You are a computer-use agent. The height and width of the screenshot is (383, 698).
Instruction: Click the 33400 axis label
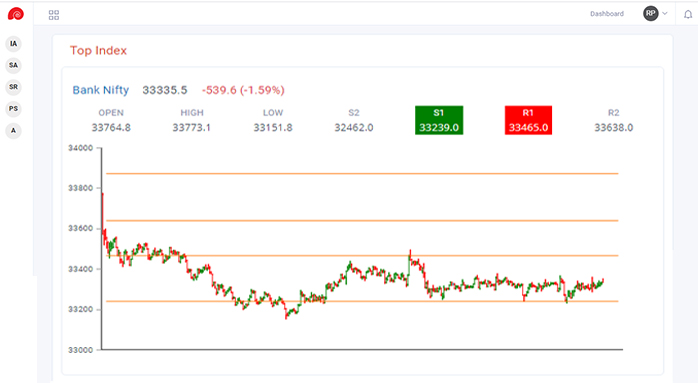[81, 269]
